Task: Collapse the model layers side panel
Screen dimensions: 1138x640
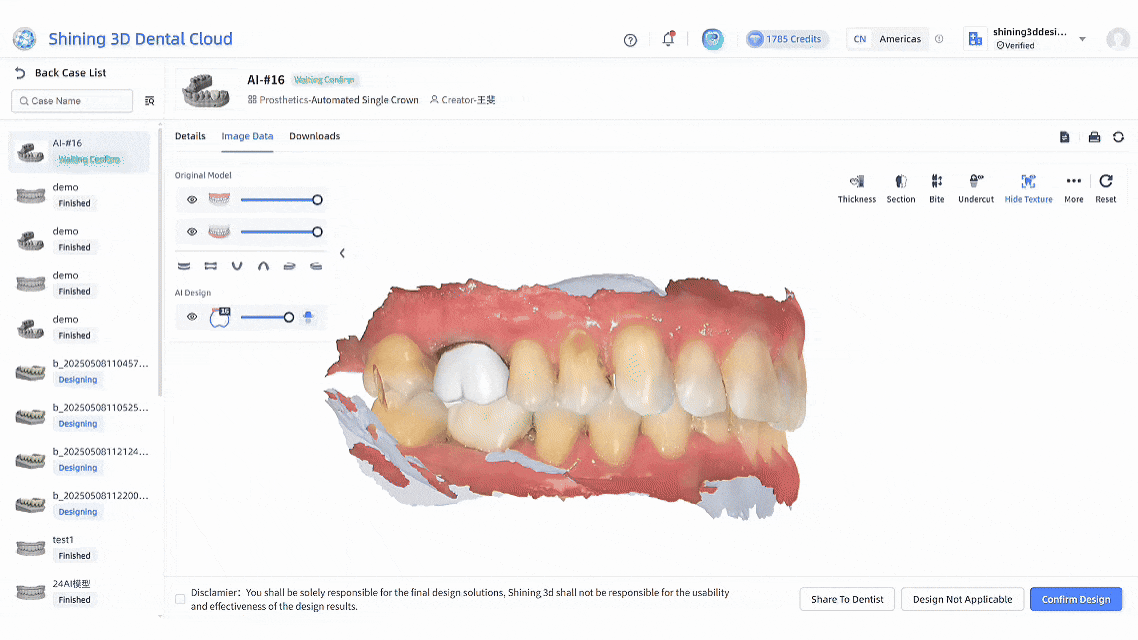Action: [342, 253]
